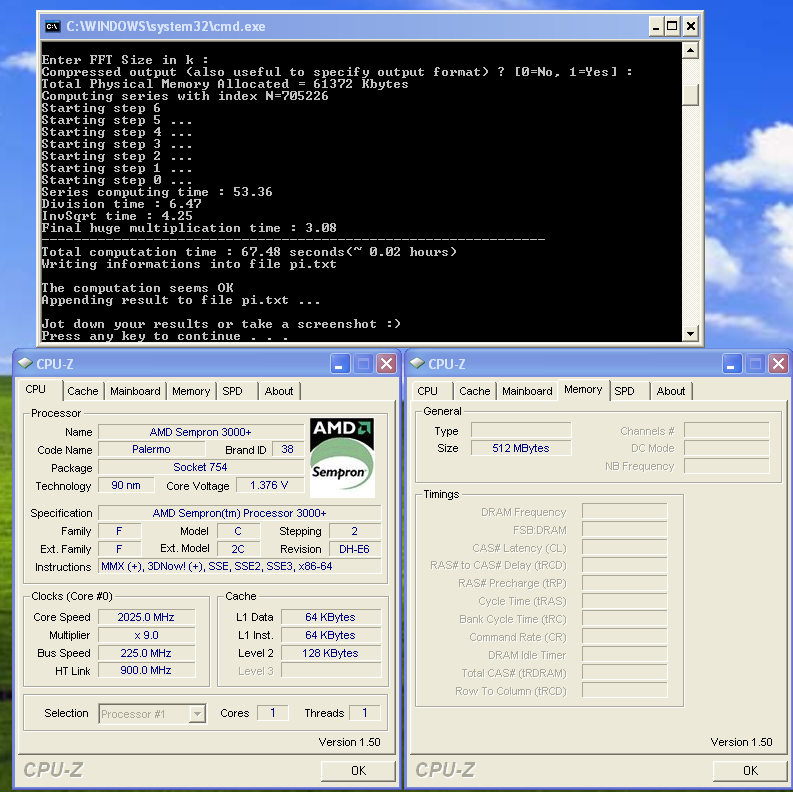Click the right CPU-Z title bar text
Viewport: 793px width, 792px height.
tap(447, 364)
